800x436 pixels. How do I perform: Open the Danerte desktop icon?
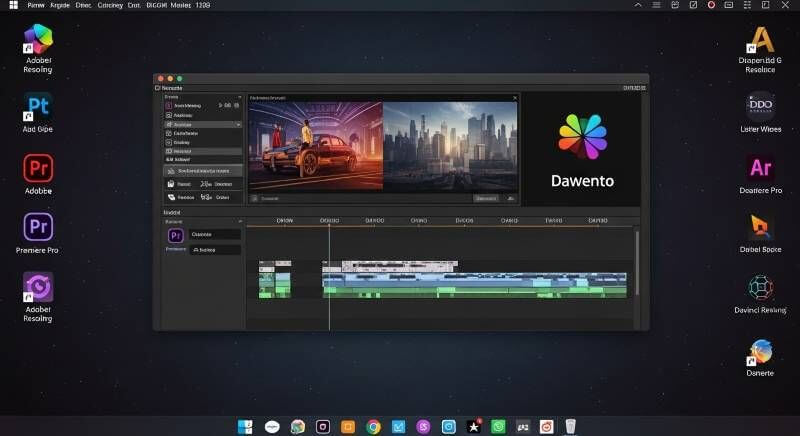tap(760, 352)
